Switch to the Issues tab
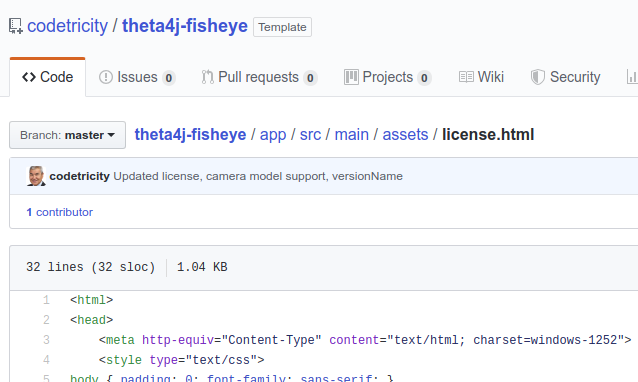This screenshot has width=638, height=382. click(x=137, y=77)
